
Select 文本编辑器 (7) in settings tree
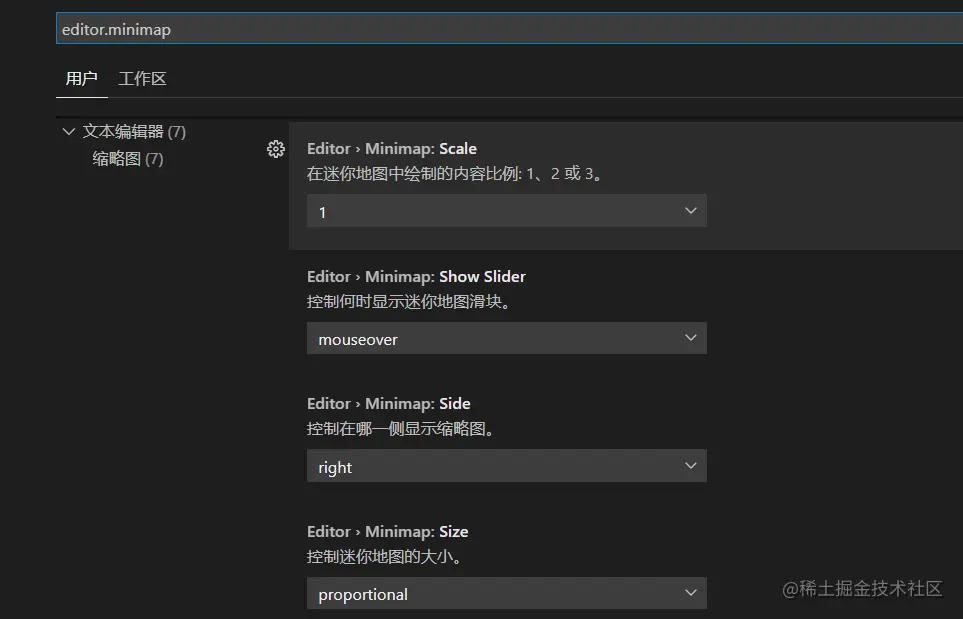pos(134,132)
